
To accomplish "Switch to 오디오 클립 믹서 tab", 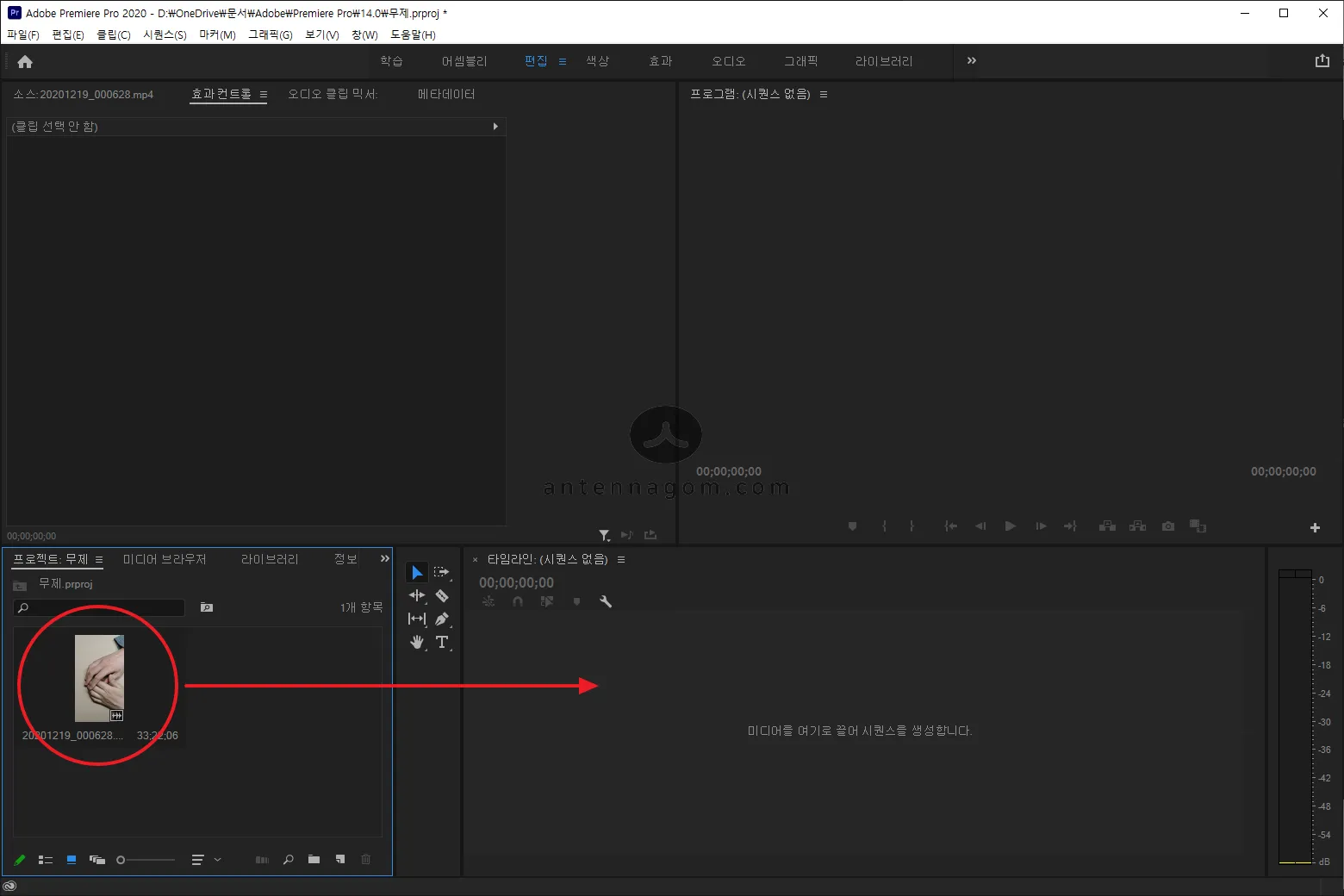I will coord(333,94).
